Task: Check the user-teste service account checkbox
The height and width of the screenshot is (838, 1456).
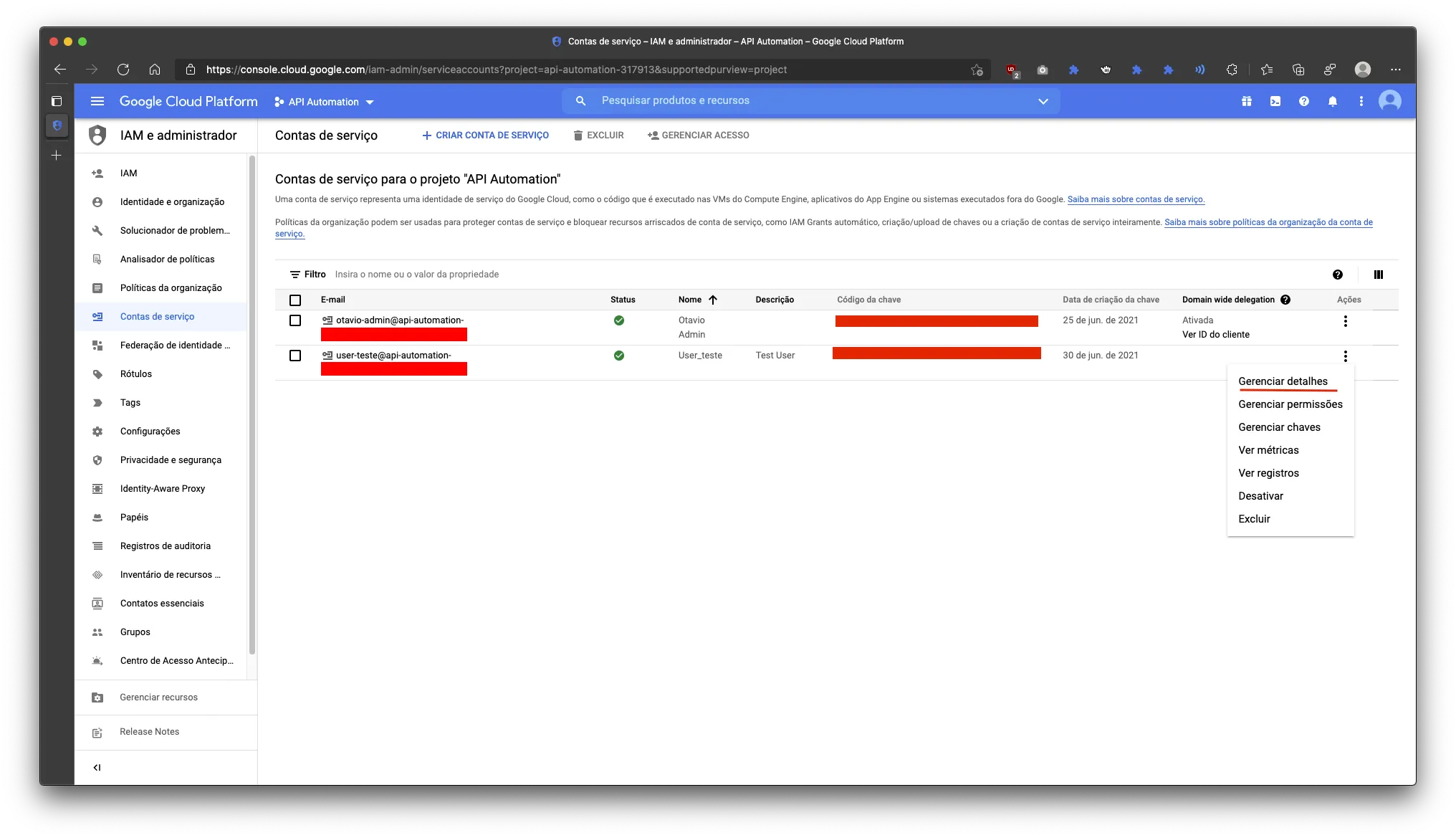Action: click(295, 356)
